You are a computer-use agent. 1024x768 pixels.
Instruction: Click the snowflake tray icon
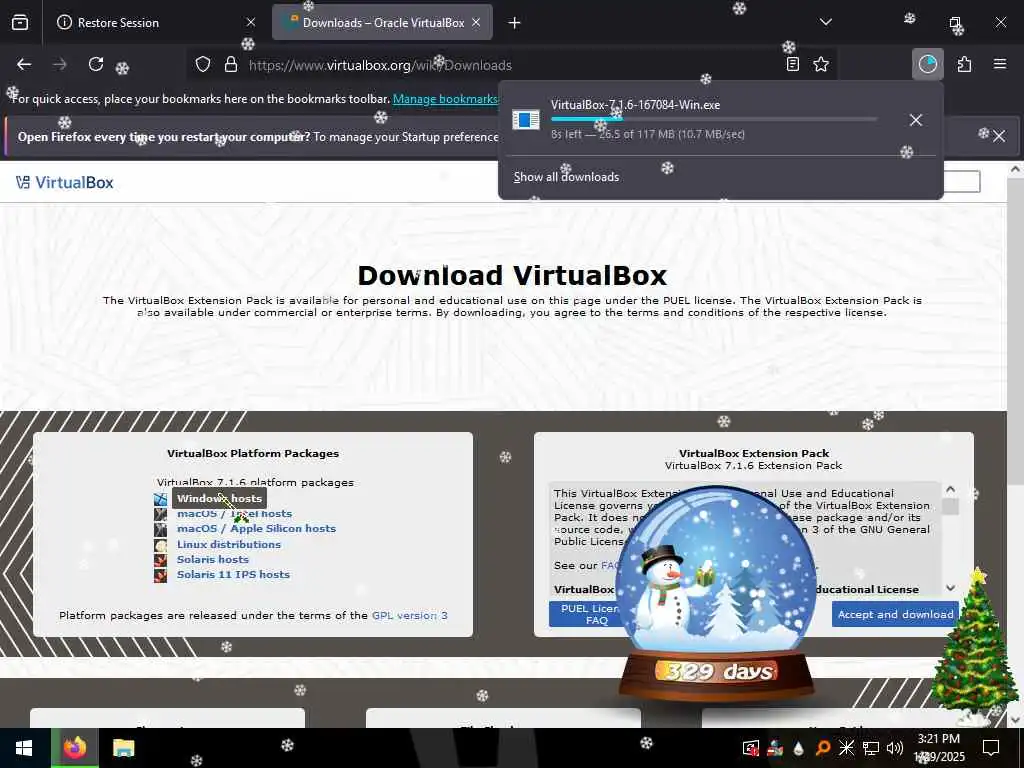846,748
